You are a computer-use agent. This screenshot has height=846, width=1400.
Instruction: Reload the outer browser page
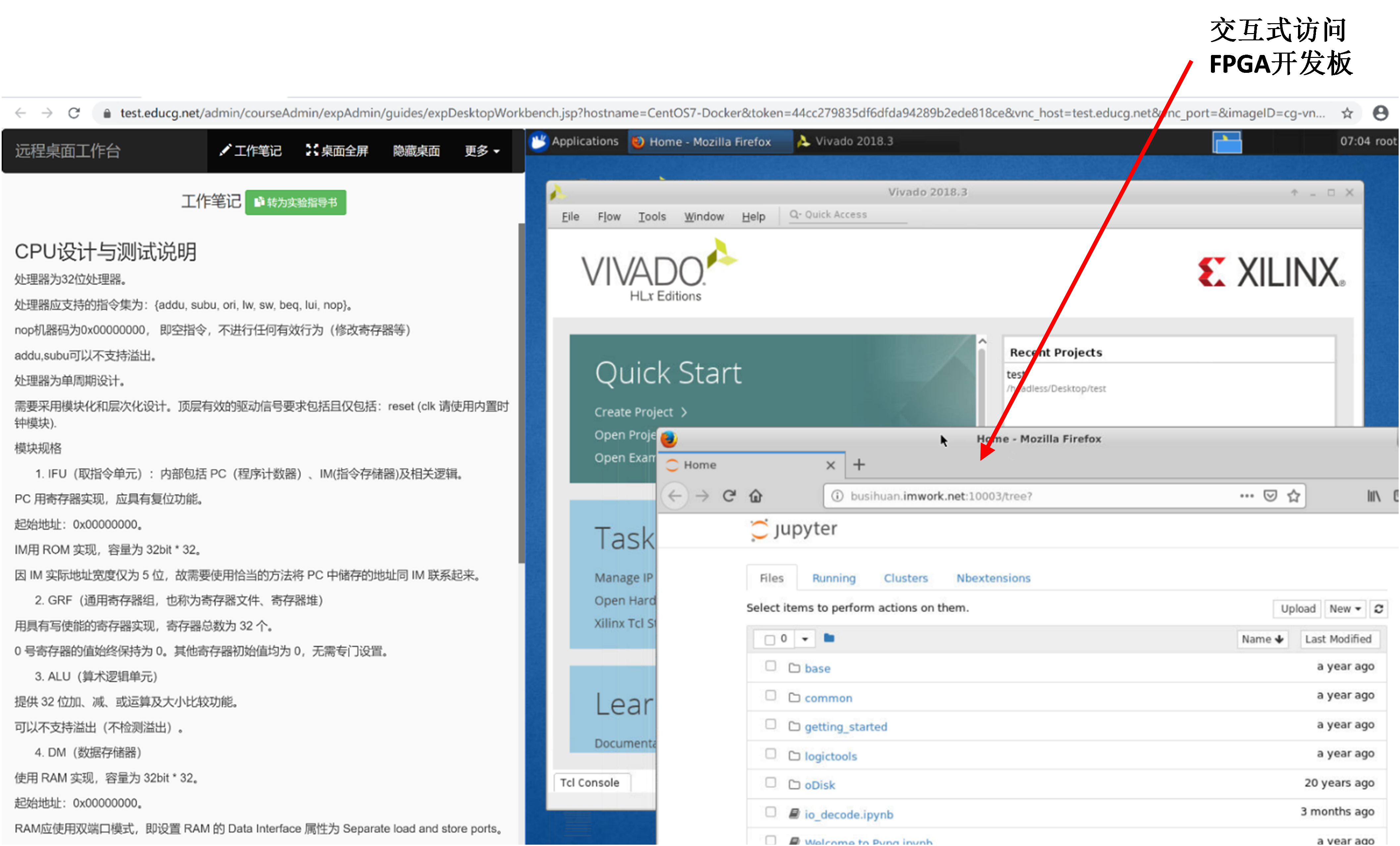(74, 113)
